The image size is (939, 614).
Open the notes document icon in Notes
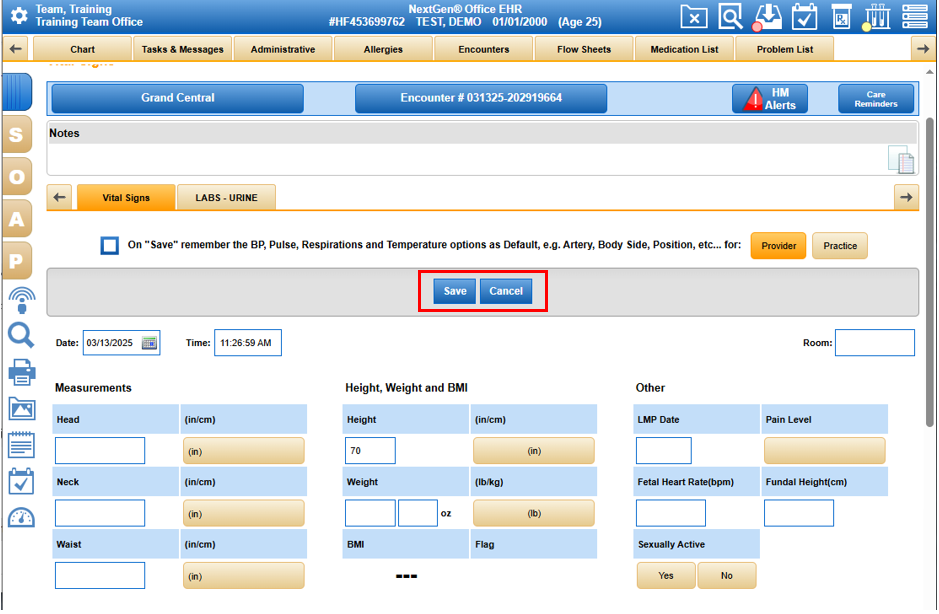[900, 160]
